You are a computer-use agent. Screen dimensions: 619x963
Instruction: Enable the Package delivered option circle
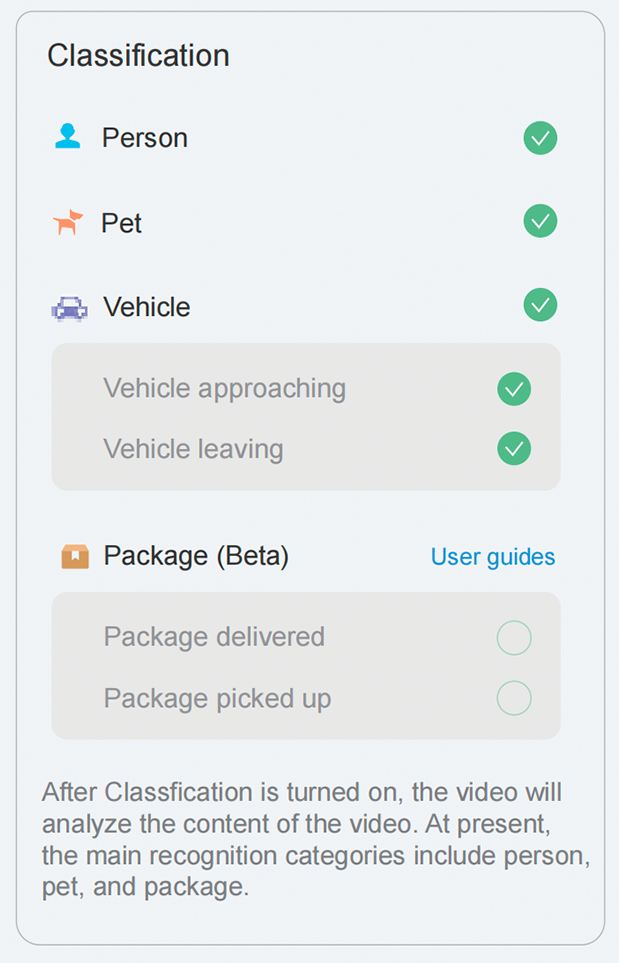tap(514, 637)
